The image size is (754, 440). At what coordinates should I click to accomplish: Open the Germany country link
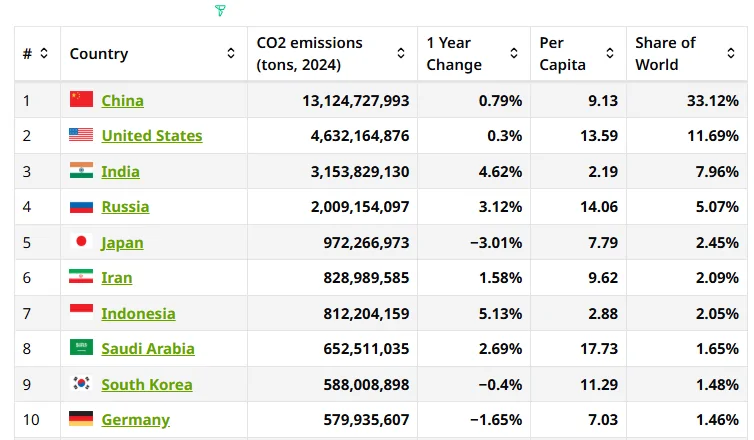pos(135,420)
